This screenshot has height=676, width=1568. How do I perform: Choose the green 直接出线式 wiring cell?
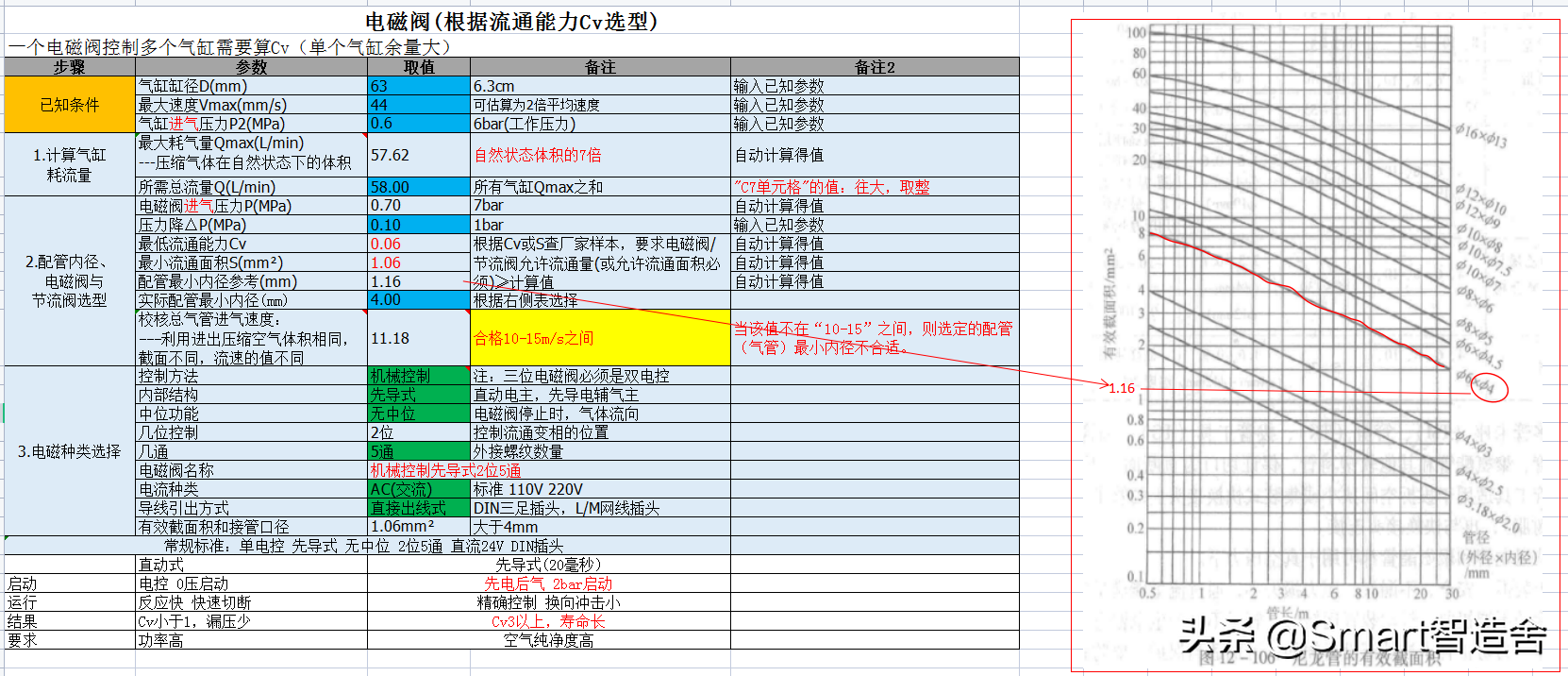(x=418, y=508)
